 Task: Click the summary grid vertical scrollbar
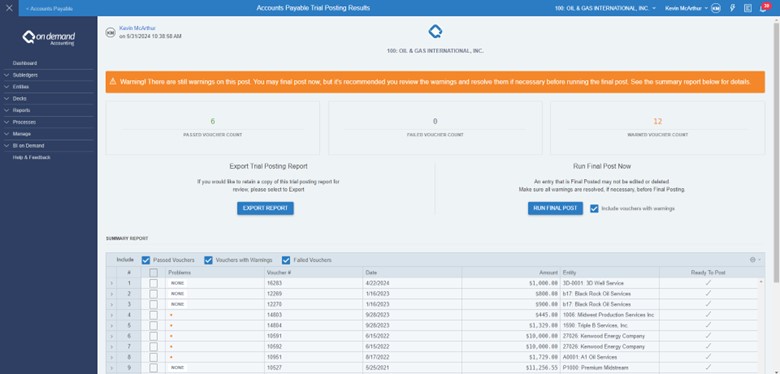click(x=761, y=326)
